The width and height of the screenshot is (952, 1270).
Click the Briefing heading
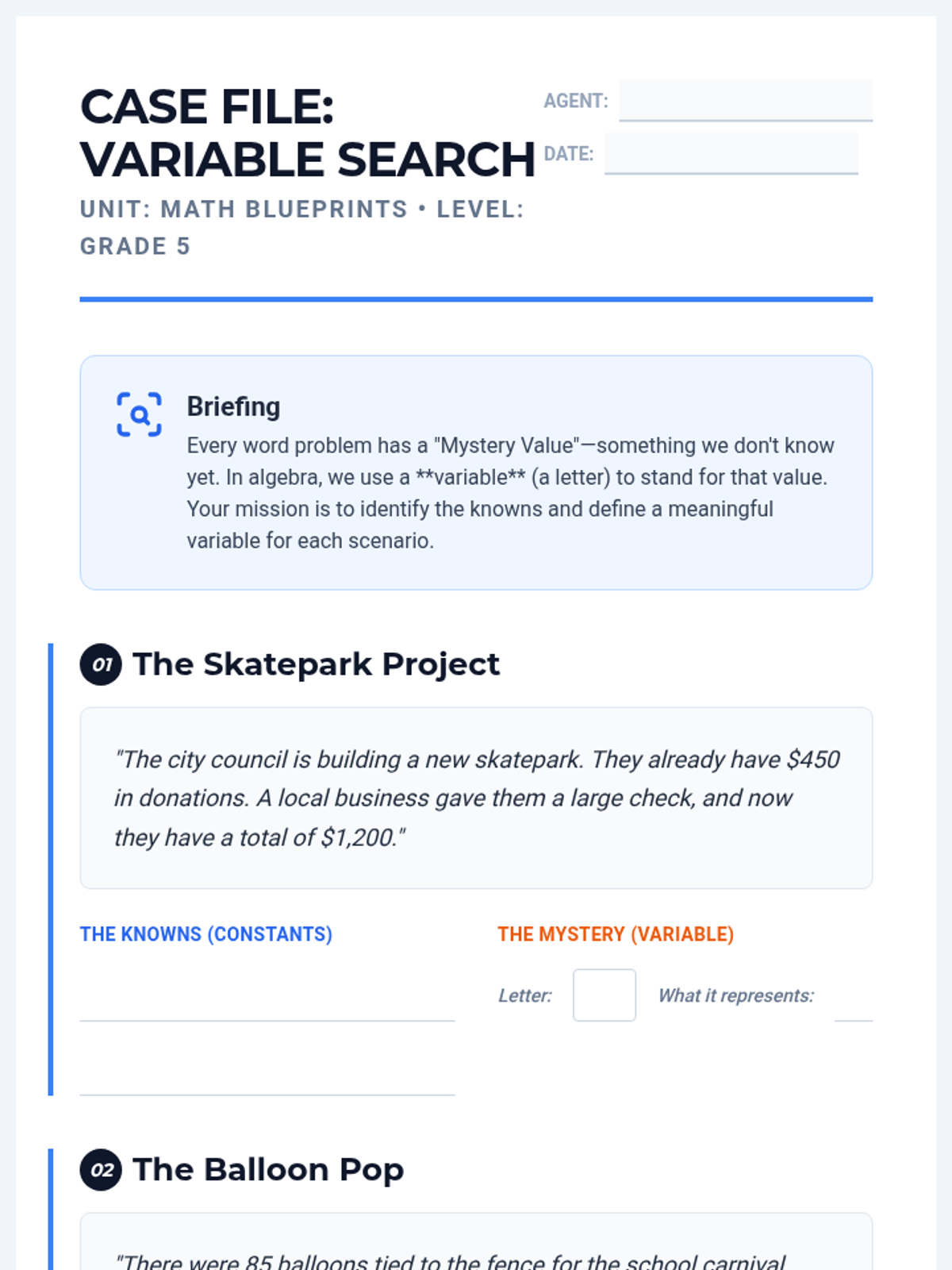(233, 406)
